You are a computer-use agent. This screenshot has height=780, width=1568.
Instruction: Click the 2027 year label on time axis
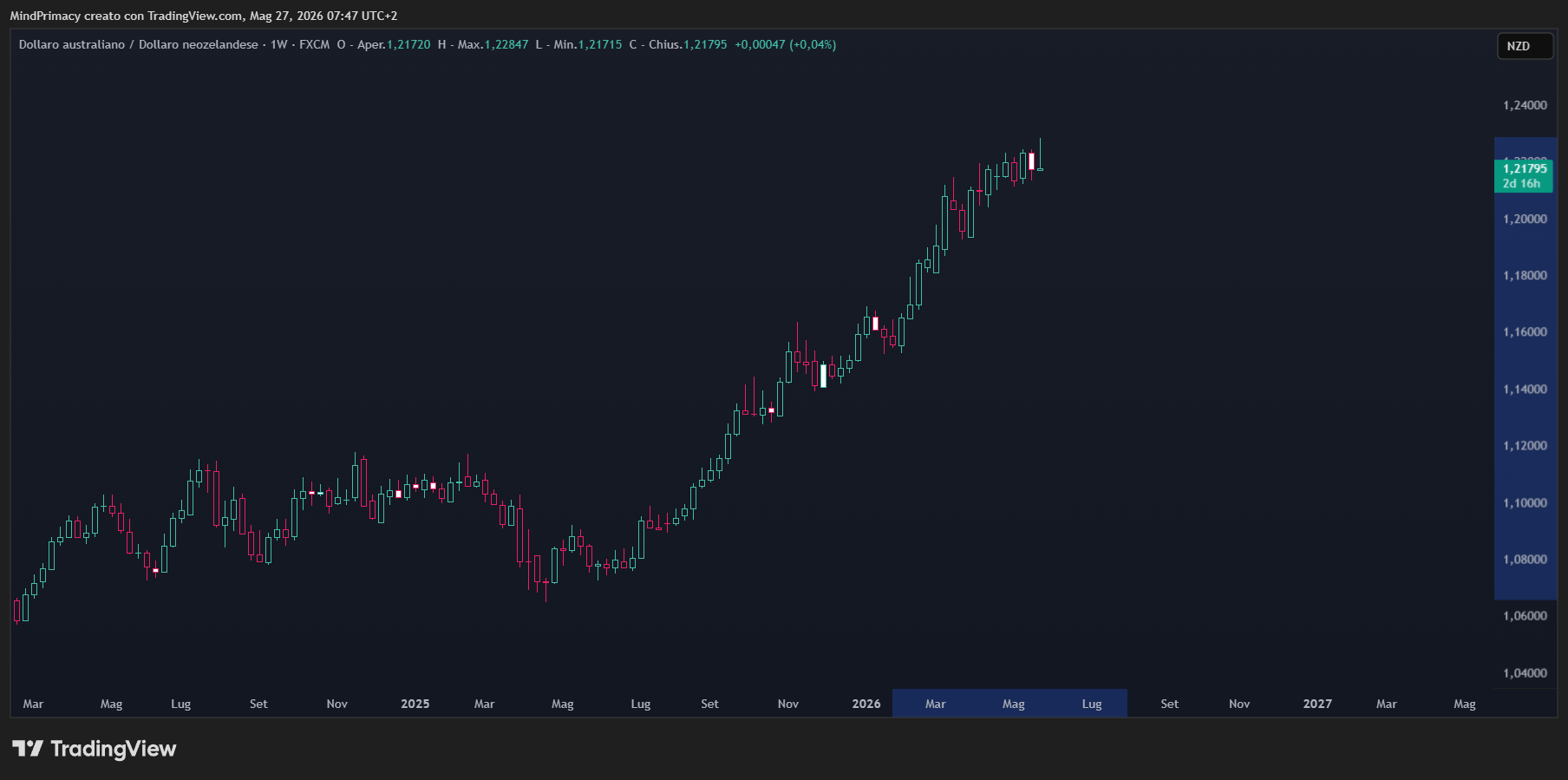coord(1317,704)
